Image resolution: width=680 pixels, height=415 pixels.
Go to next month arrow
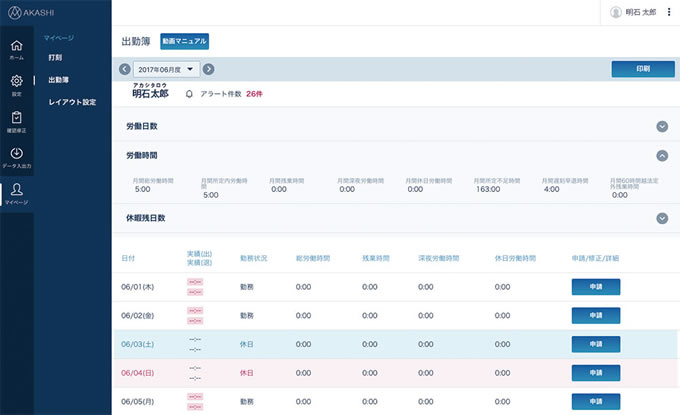(x=208, y=69)
